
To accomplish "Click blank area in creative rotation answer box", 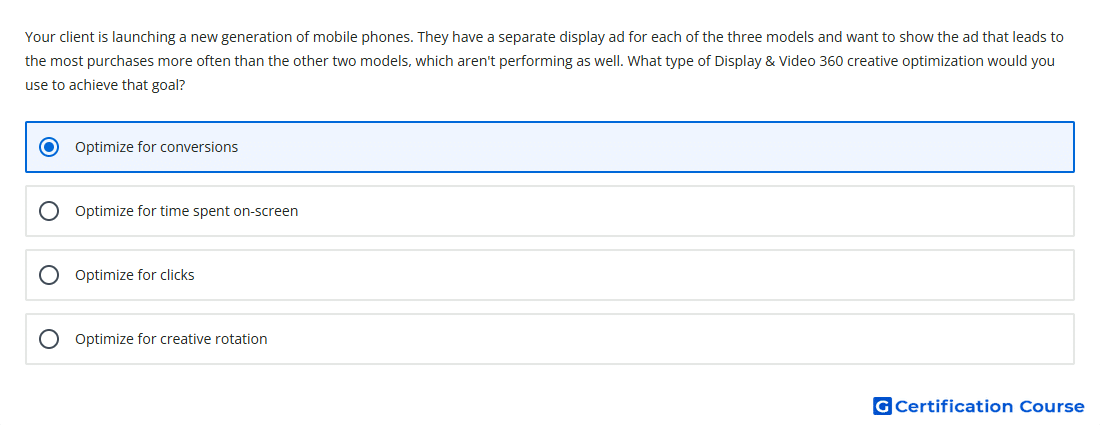I will click(666, 339).
